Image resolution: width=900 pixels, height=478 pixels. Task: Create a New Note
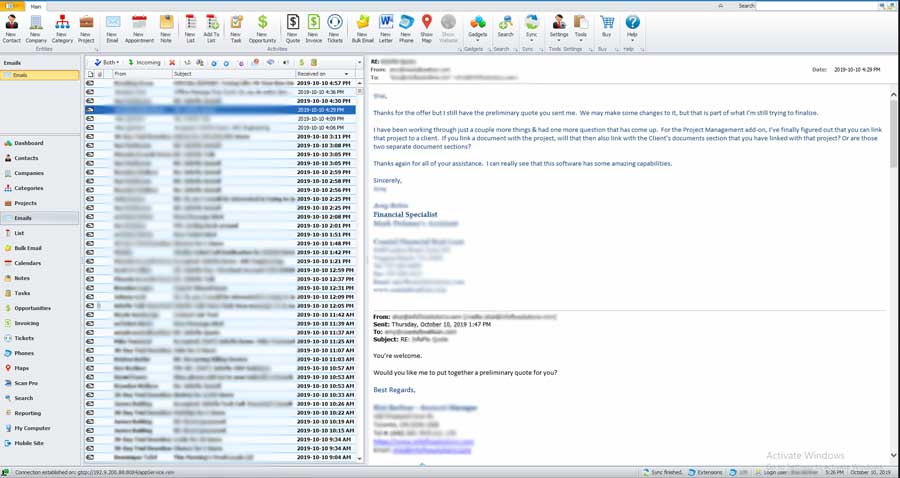[166, 29]
